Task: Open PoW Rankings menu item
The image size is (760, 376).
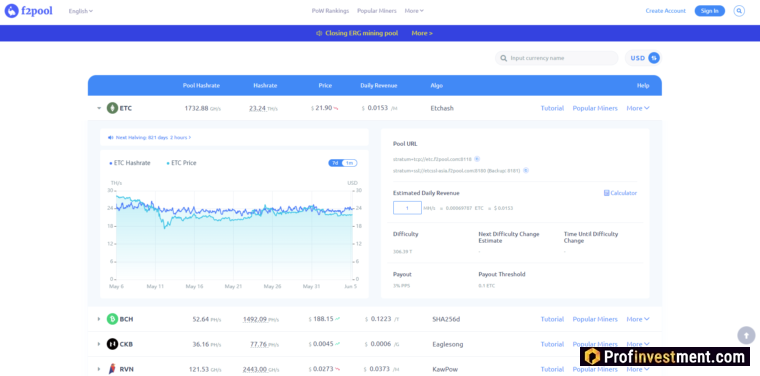Action: click(330, 11)
